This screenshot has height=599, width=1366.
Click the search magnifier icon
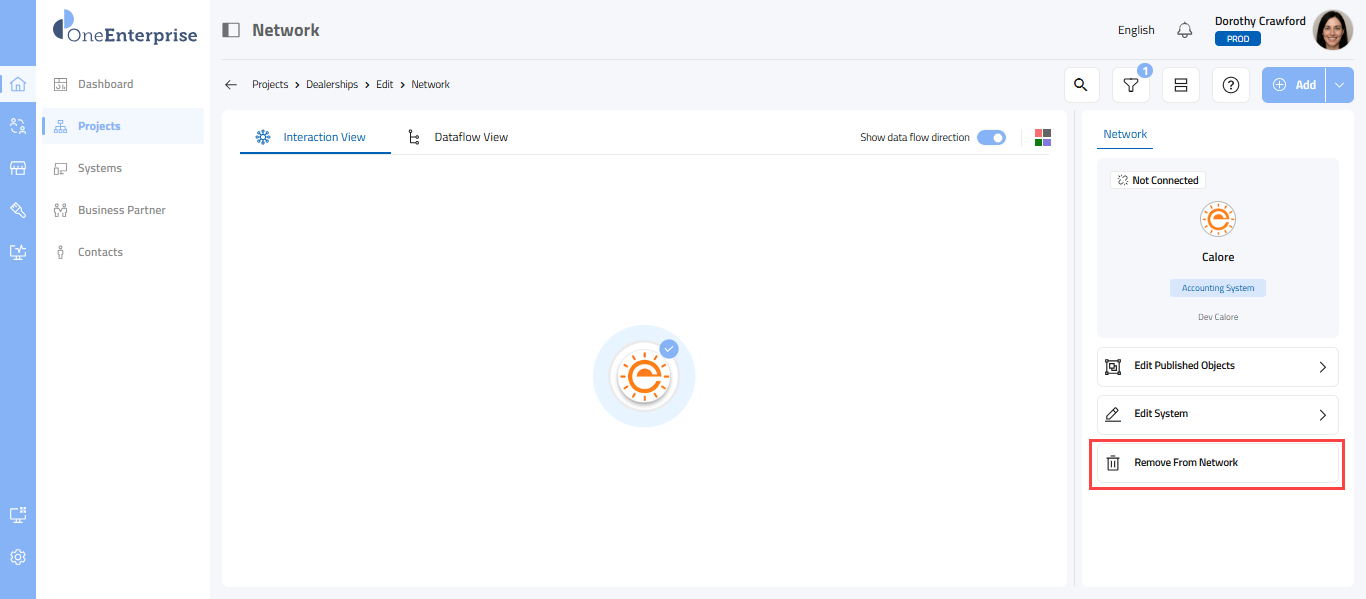(x=1081, y=85)
